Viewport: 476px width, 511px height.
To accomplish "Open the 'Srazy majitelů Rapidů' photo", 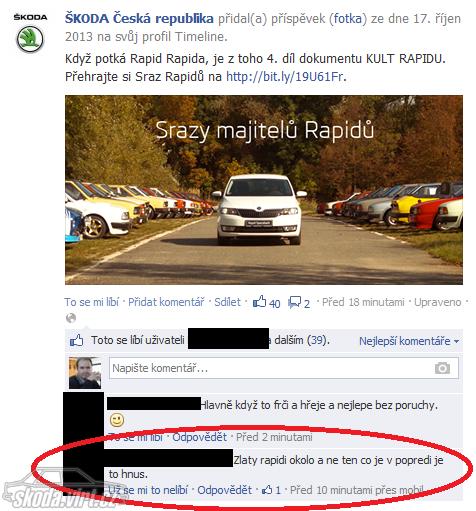I will 264,190.
